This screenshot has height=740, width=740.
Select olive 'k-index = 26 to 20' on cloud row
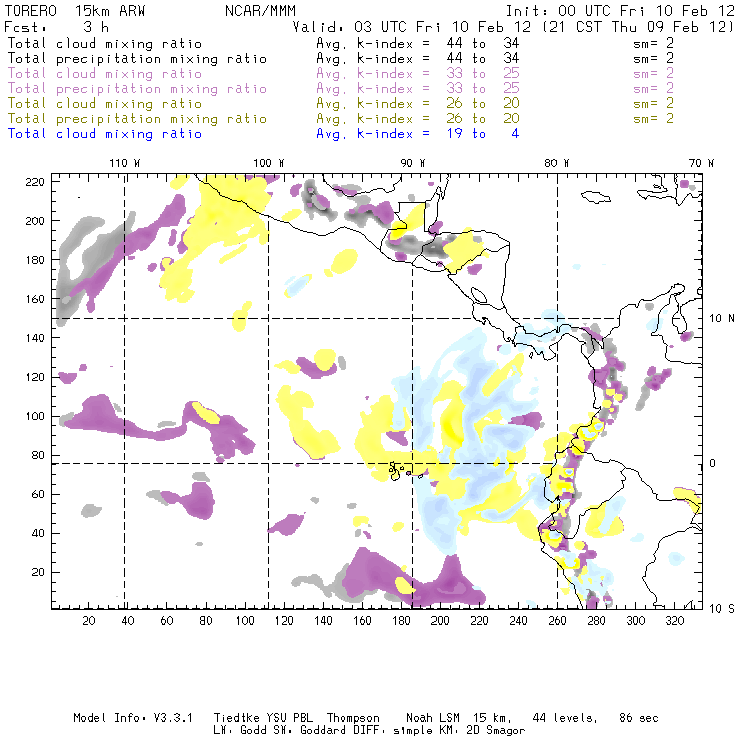438,103
